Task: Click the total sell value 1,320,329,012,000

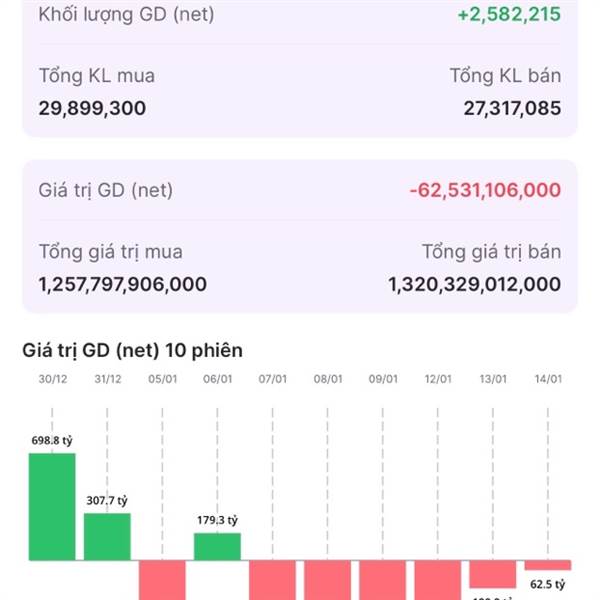Action: [x=474, y=284]
